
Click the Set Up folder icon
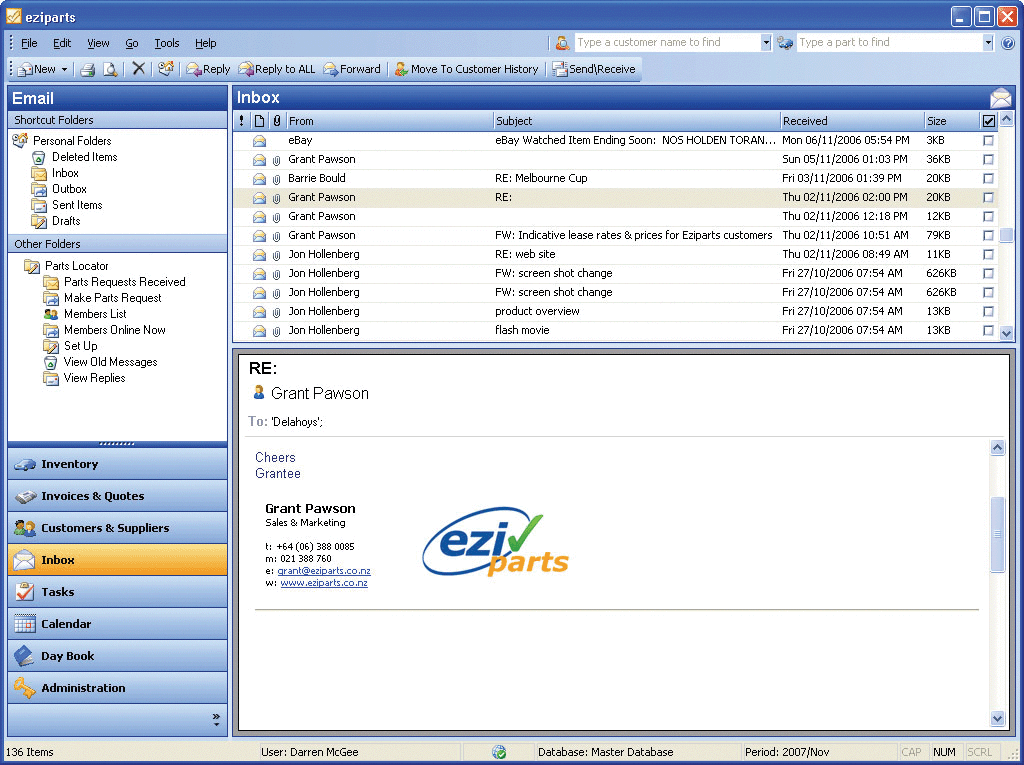coord(51,346)
